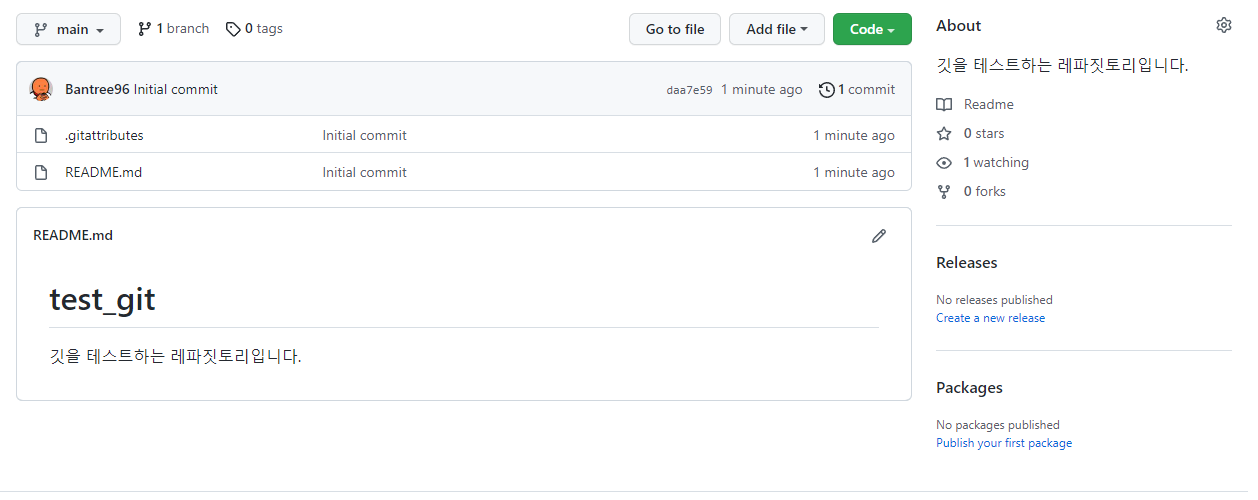Click the Bantree96 user avatar
The width and height of the screenshot is (1258, 500).
(41, 89)
